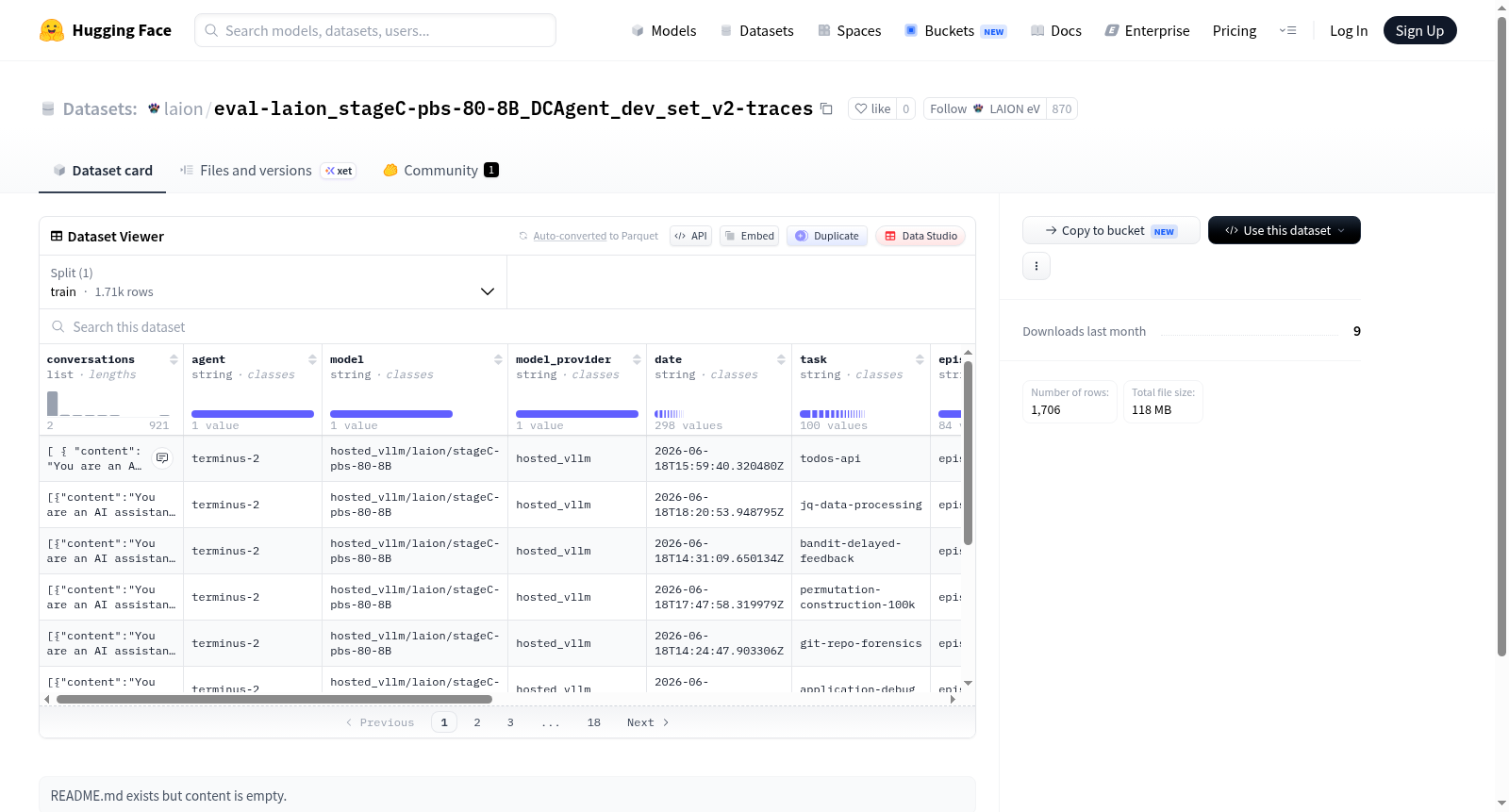
Task: Click the Sign Up button
Action: pos(1419,30)
